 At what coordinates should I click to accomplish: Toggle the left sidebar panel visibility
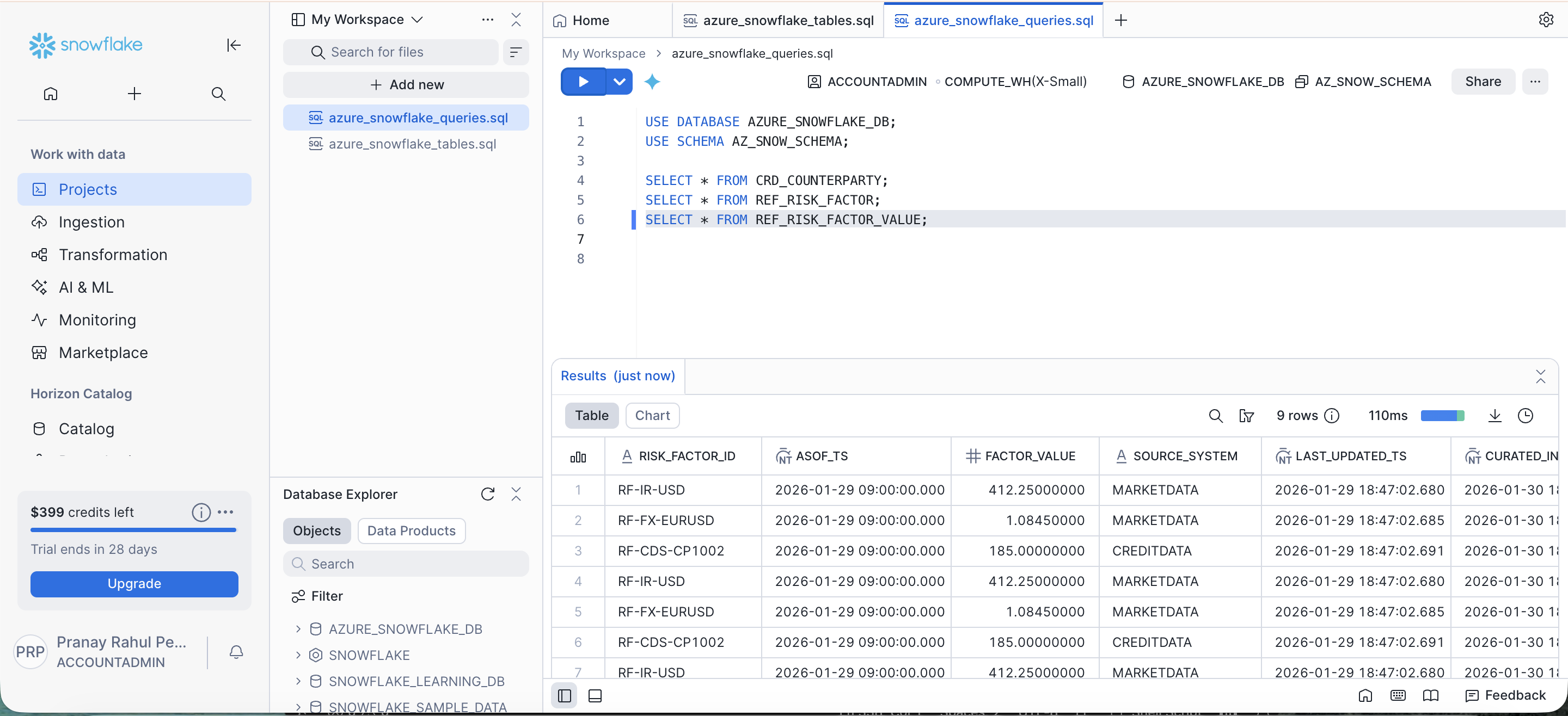point(563,696)
